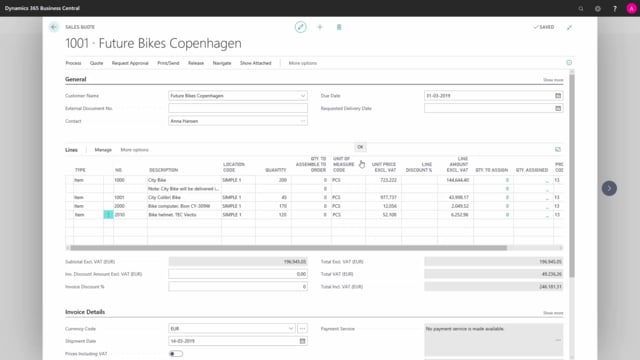
Task: Open search magnifier in top bar
Action: coord(581,9)
